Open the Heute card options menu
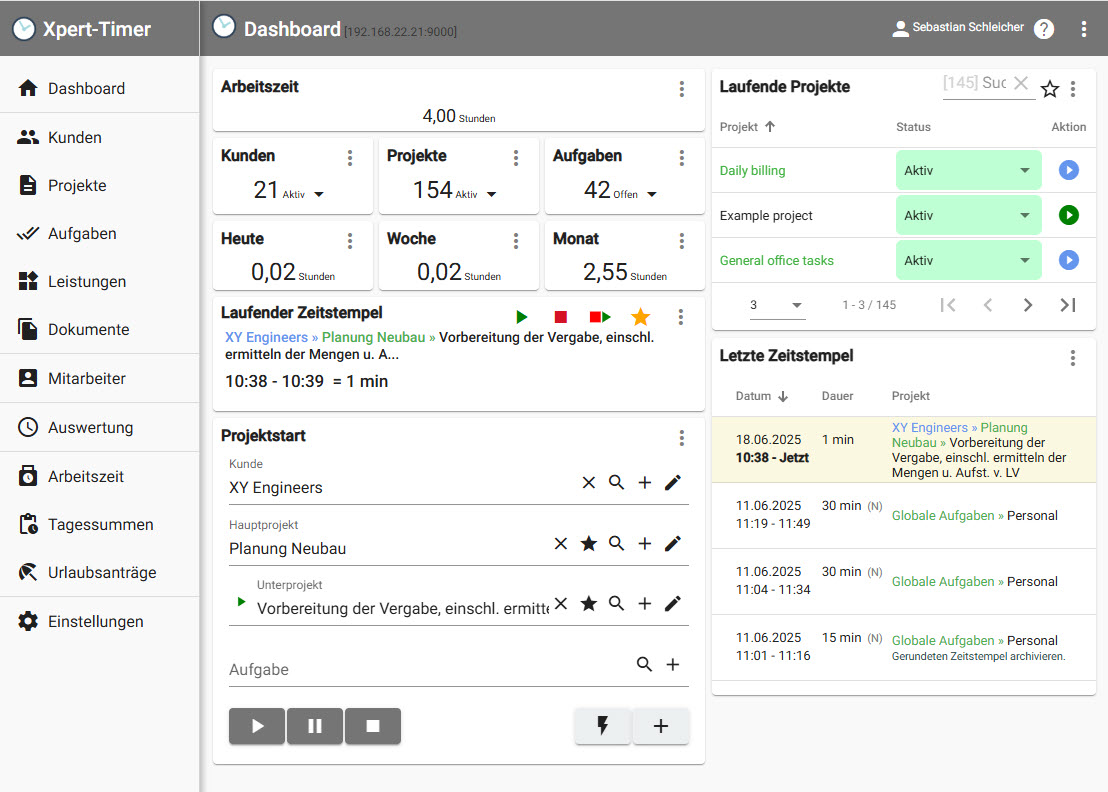The height and width of the screenshot is (792, 1108). click(350, 241)
